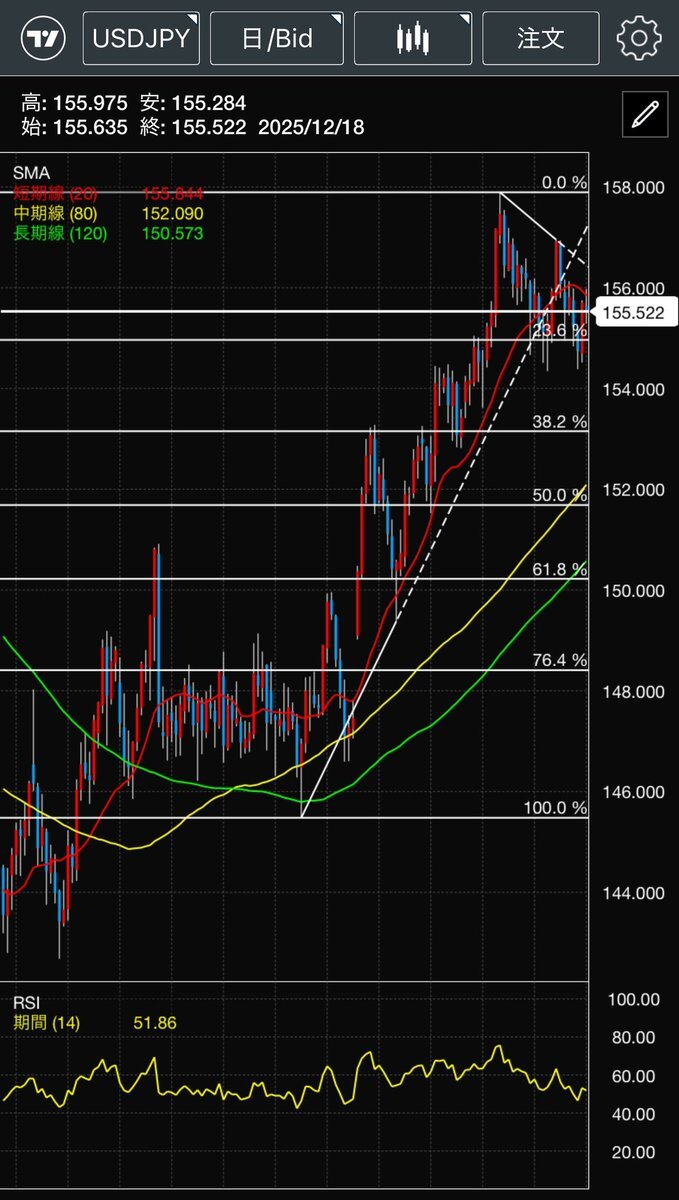Viewport: 679px width, 1200px height.
Task: Activate the pencil drawing tool
Action: click(x=645, y=115)
